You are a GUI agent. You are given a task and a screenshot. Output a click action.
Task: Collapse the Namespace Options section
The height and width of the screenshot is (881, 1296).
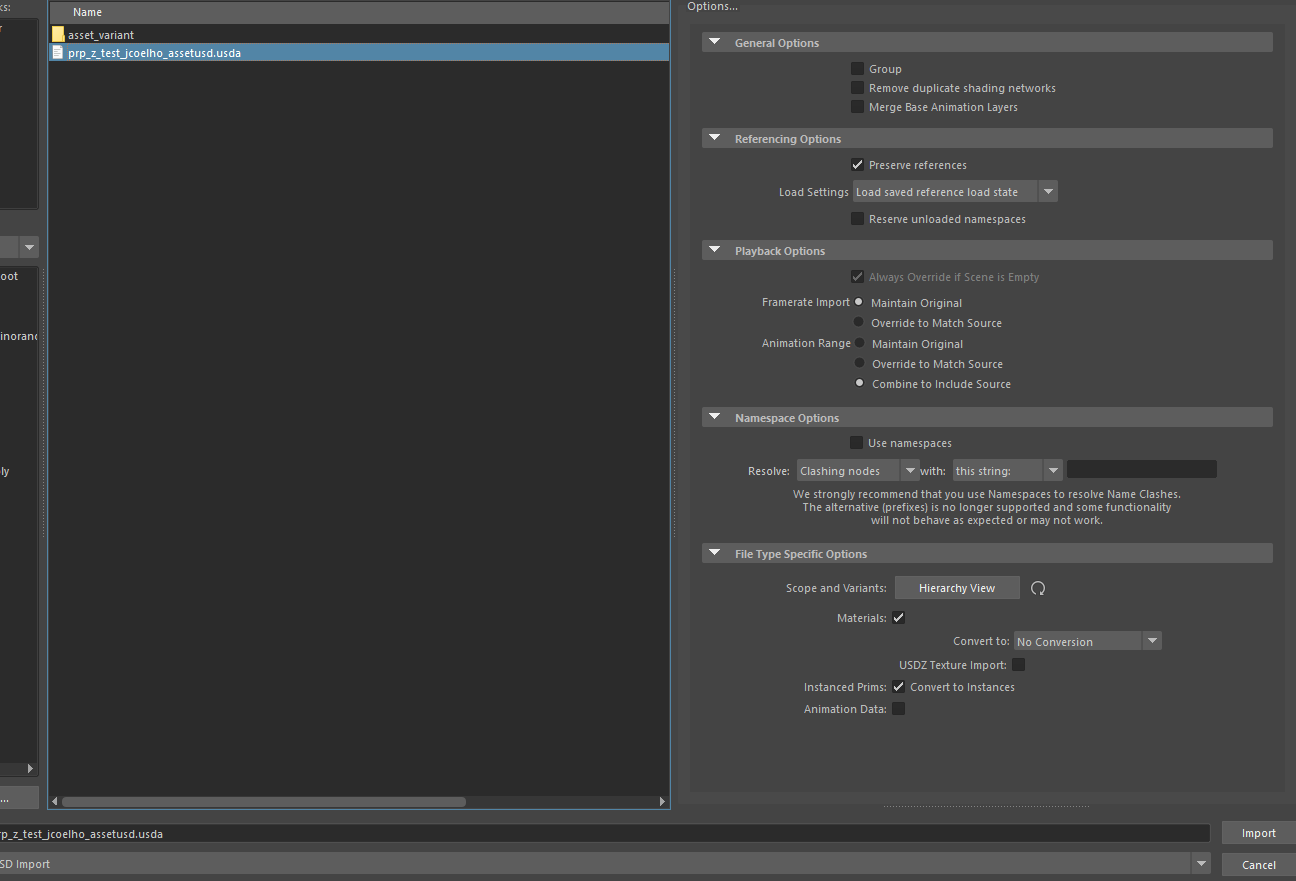pyautogui.click(x=714, y=417)
